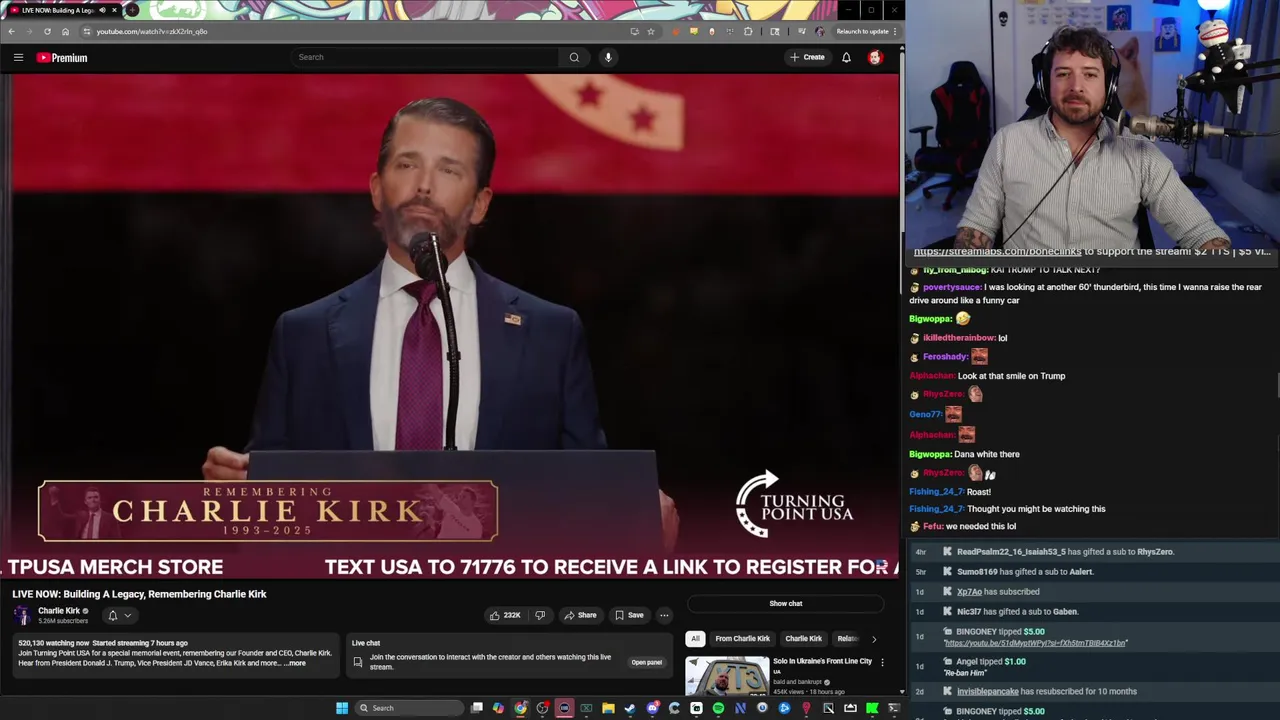Open File Explorer from the taskbar

[608, 708]
